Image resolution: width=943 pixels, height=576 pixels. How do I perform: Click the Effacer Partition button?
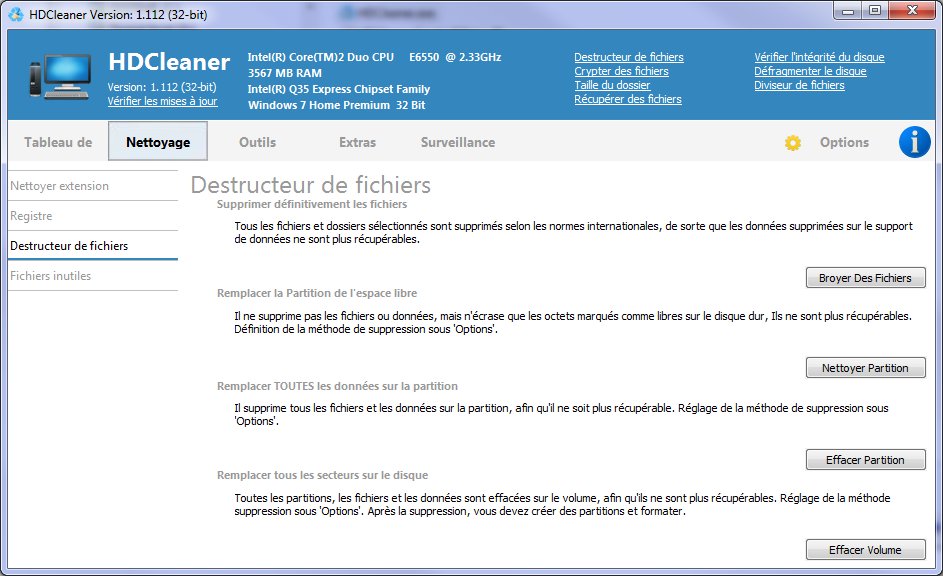click(865, 460)
